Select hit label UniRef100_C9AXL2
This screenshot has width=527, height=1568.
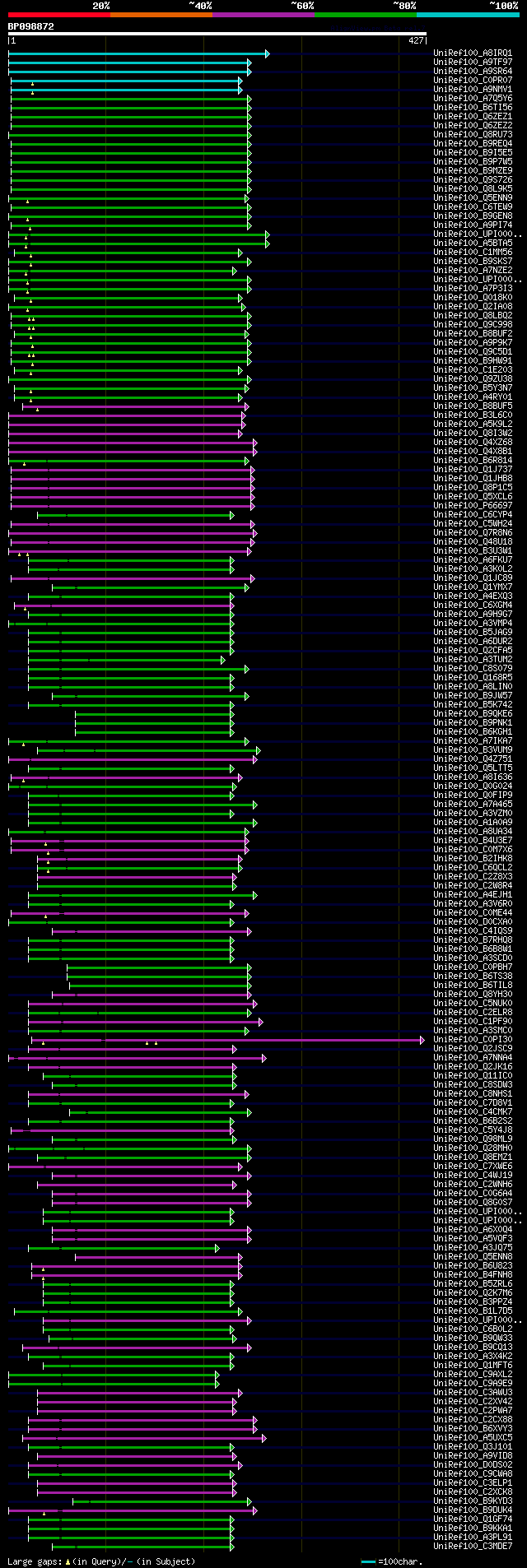(x=473, y=1375)
